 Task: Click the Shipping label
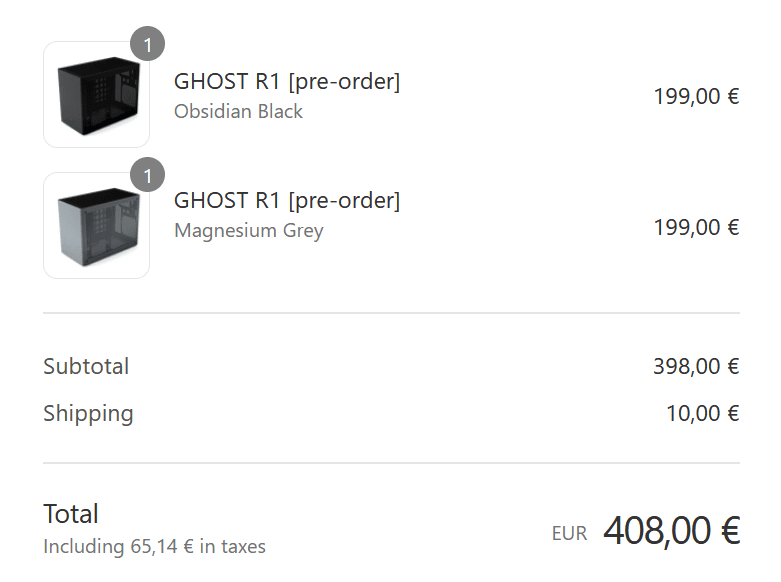[x=88, y=414]
